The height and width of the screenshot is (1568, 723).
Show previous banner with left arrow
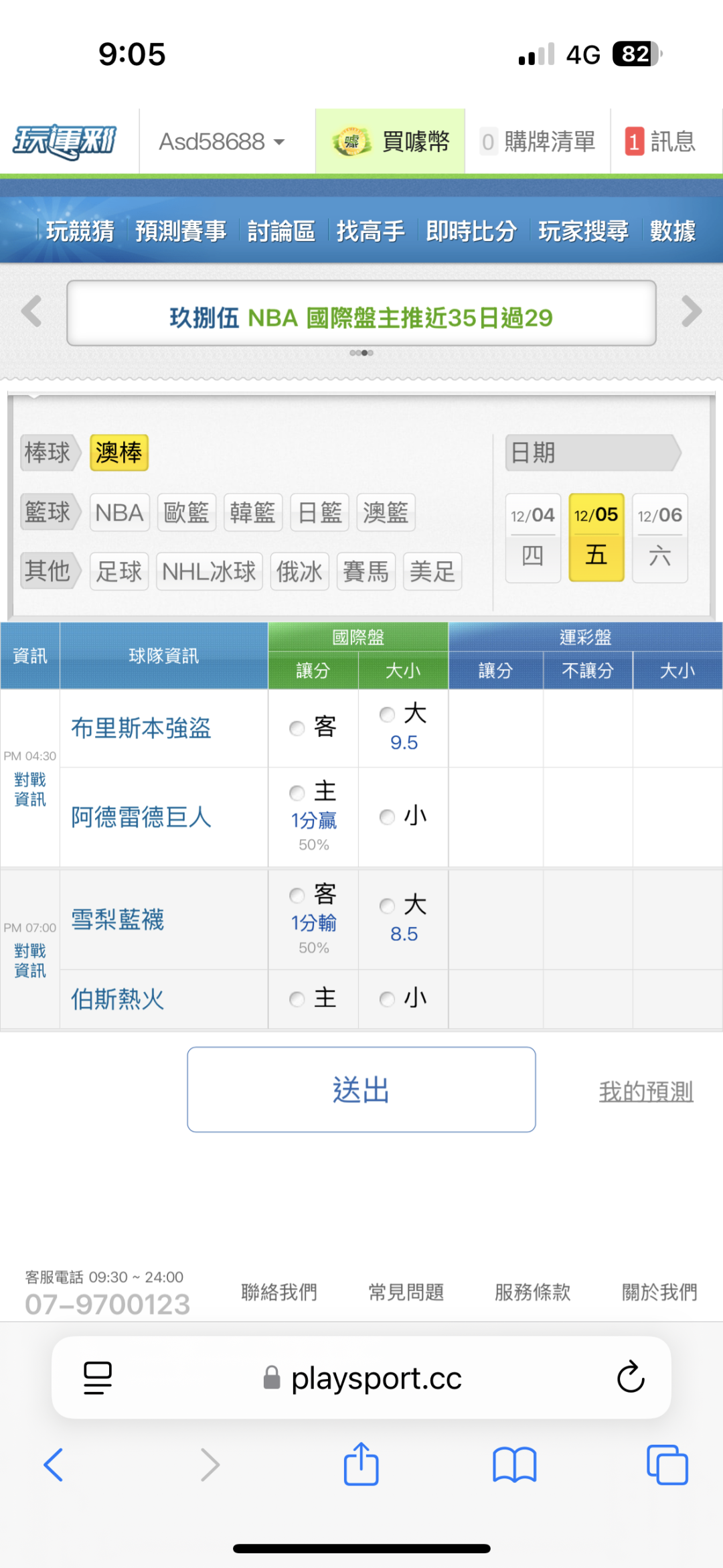[31, 311]
